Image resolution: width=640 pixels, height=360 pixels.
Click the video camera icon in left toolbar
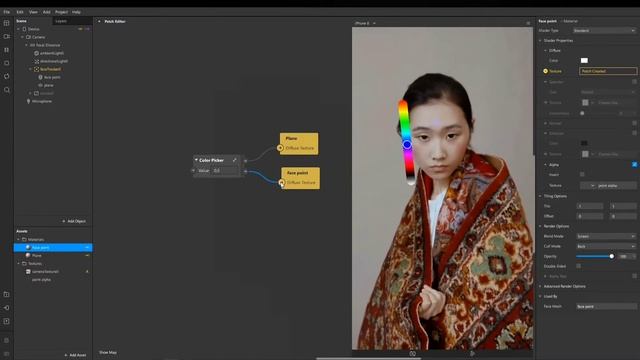[7, 37]
